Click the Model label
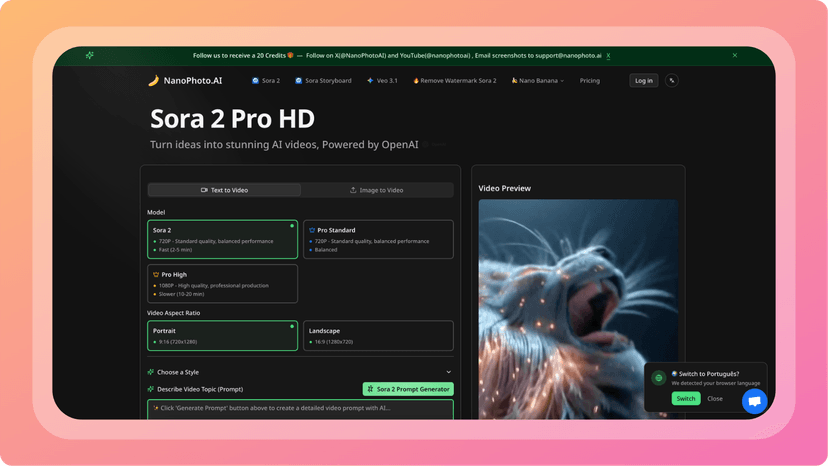 click(156, 212)
